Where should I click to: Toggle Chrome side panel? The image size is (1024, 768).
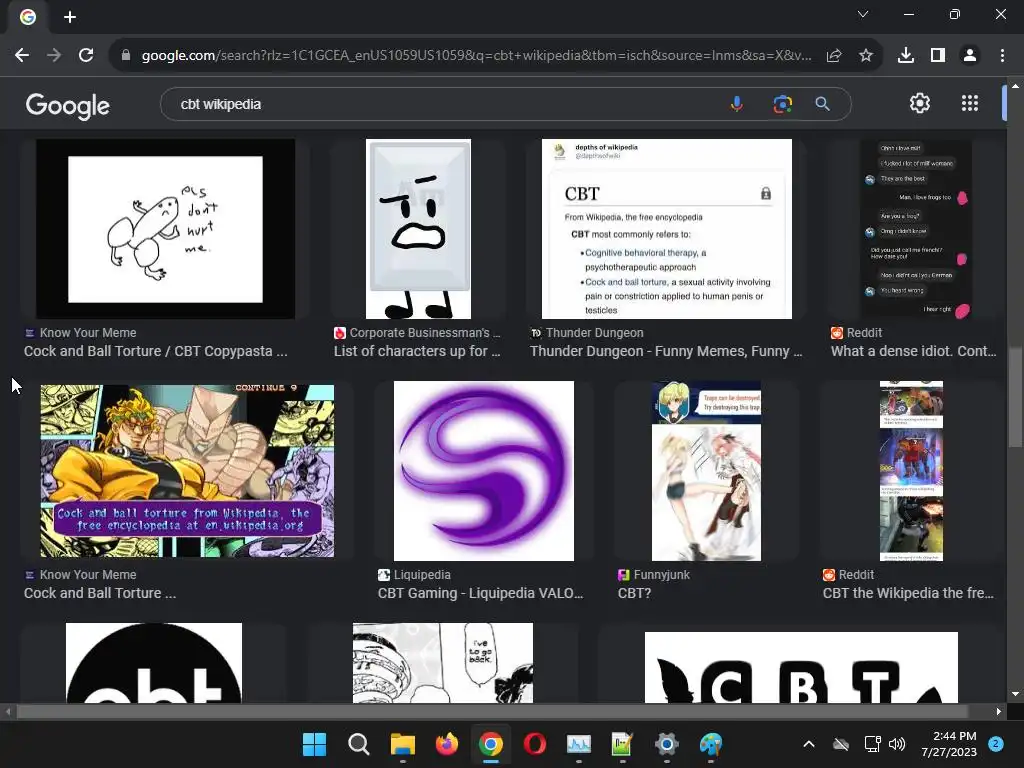point(938,56)
